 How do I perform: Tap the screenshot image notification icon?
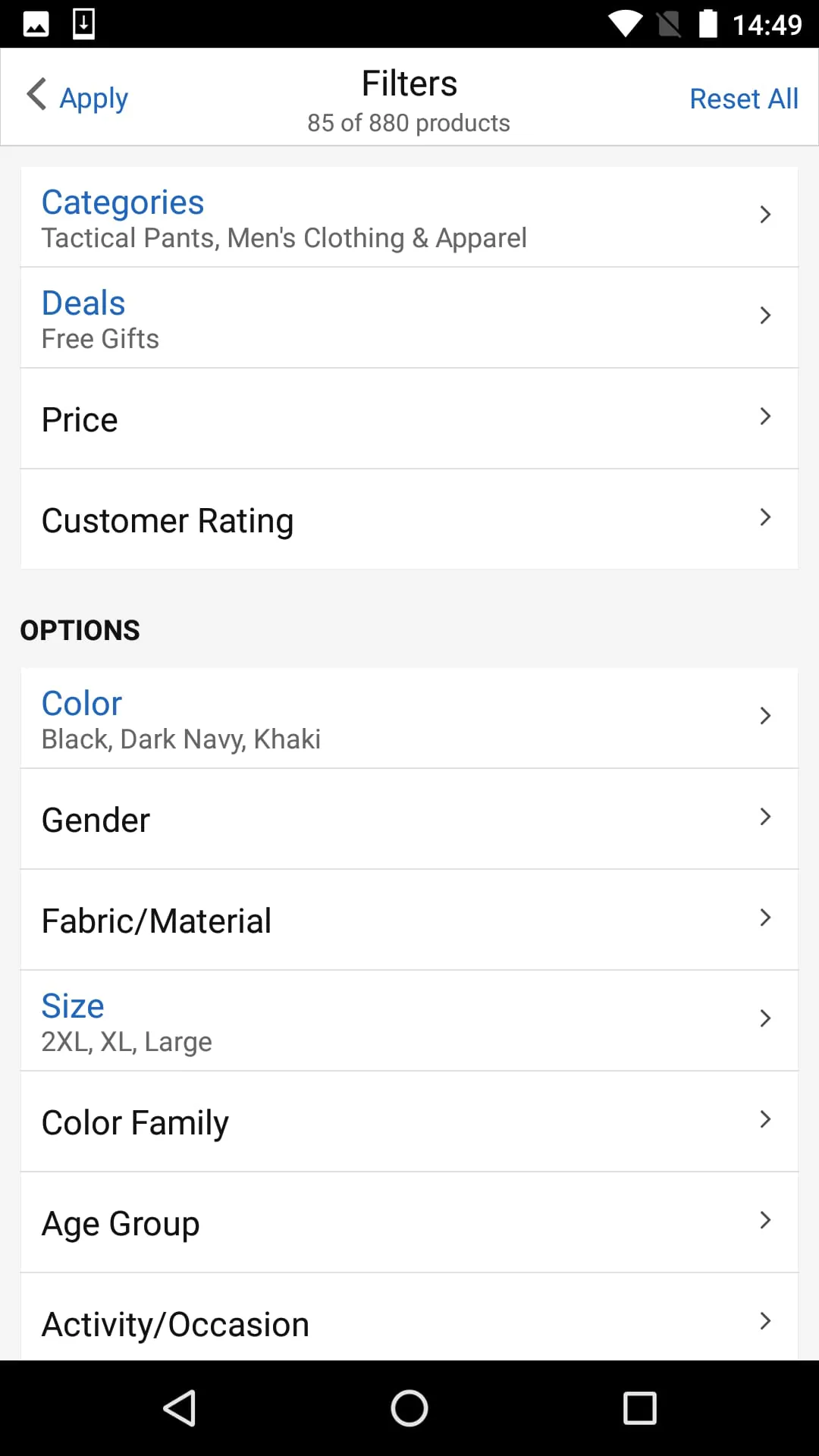pos(36,24)
